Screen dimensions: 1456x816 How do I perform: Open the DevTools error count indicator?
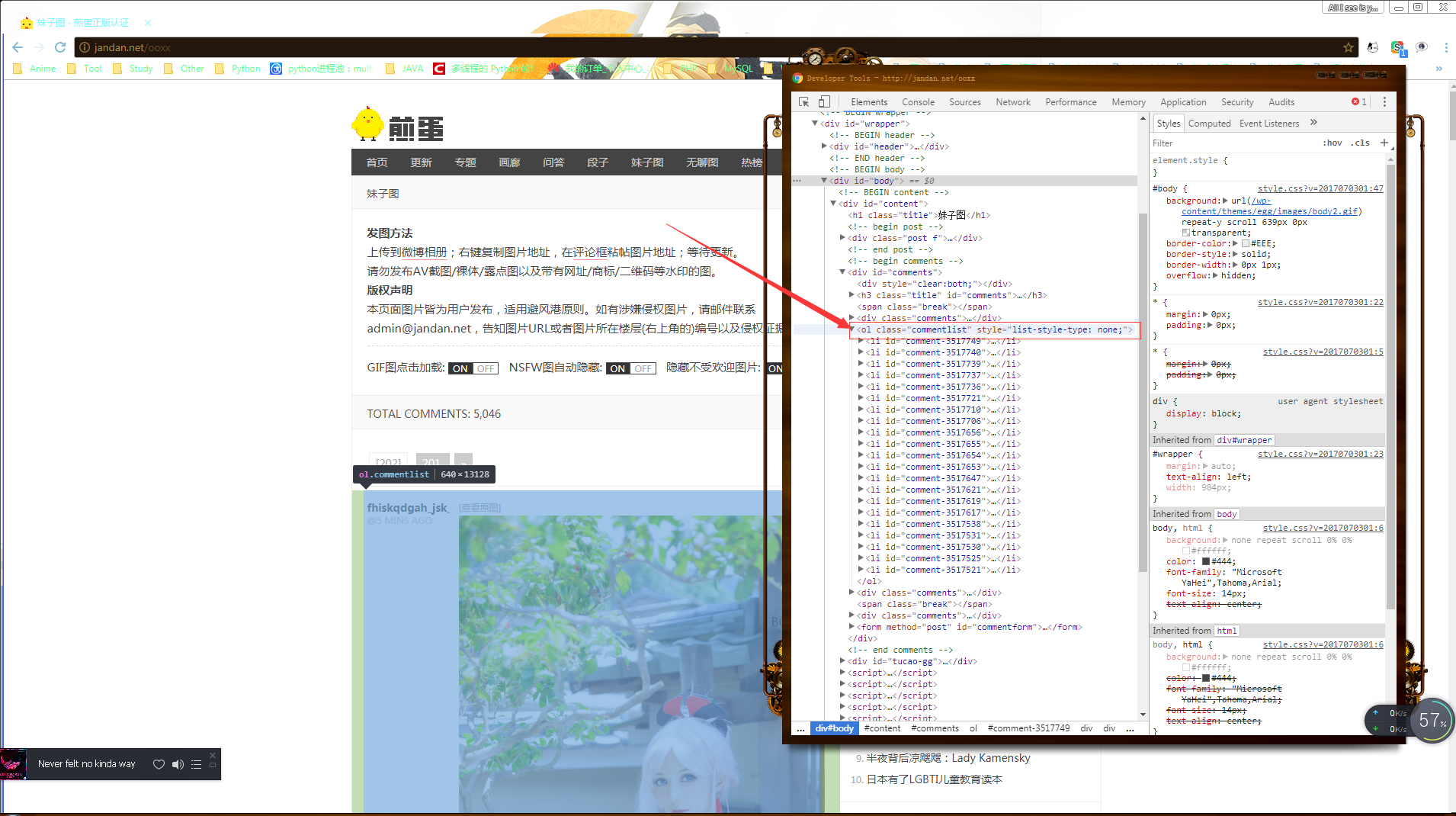[x=1359, y=101]
